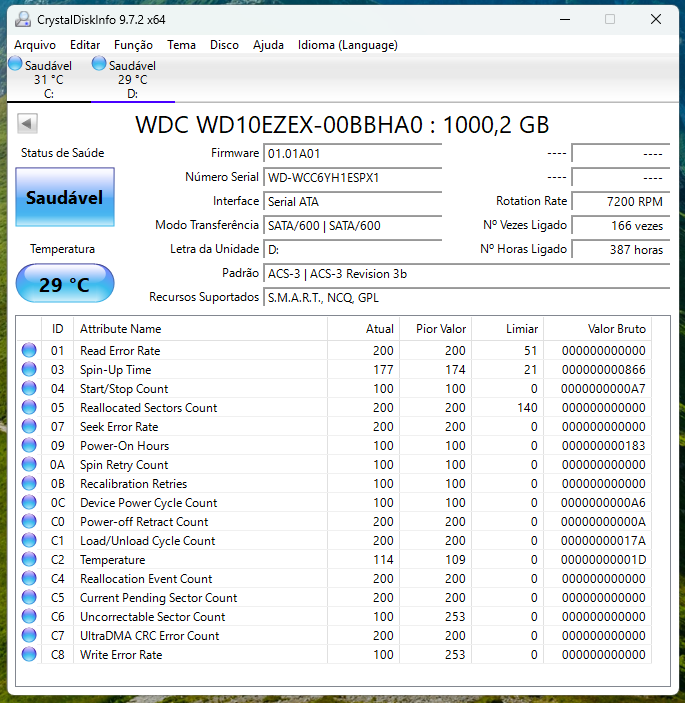Image resolution: width=685 pixels, height=703 pixels.
Task: Click the status orb for Write Error Rate
Action: coord(29,655)
